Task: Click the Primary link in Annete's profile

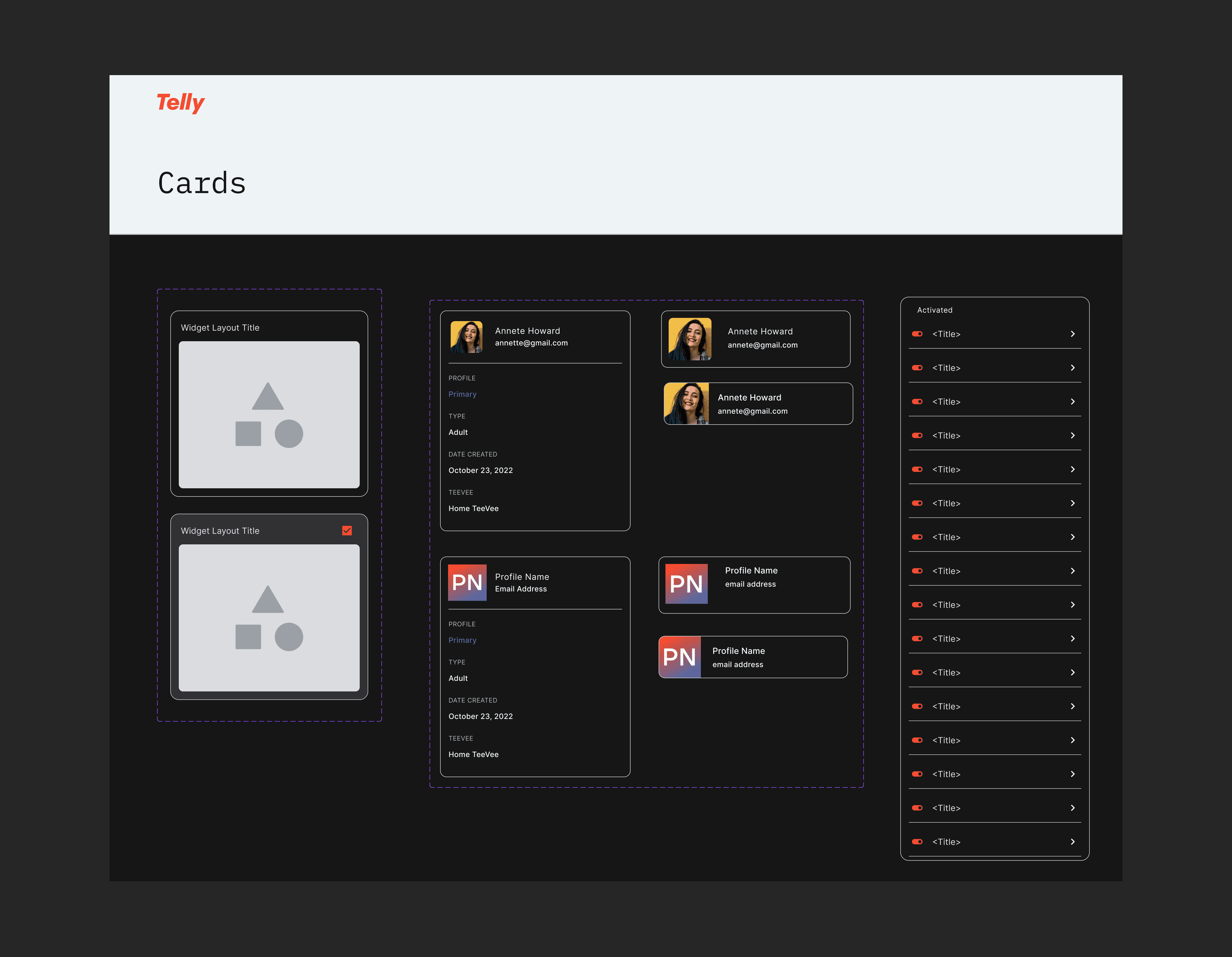Action: pyautogui.click(x=462, y=394)
